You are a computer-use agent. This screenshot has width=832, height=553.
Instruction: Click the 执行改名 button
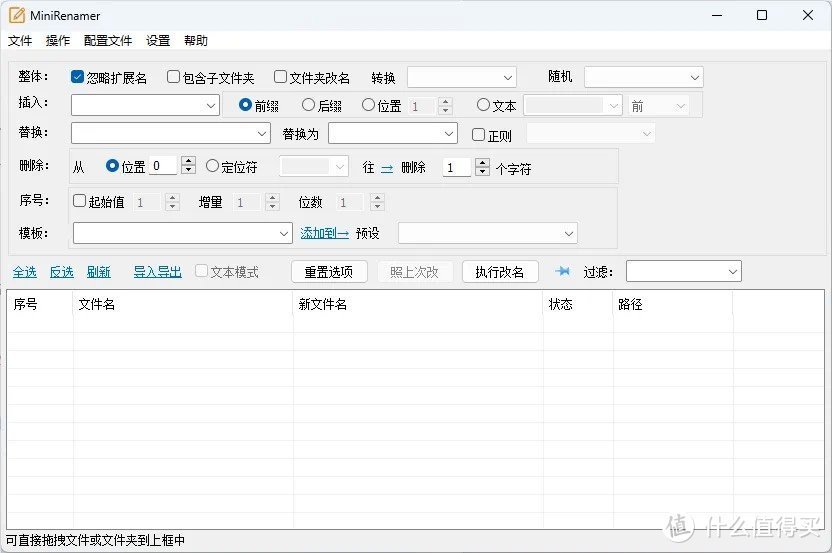tap(500, 272)
